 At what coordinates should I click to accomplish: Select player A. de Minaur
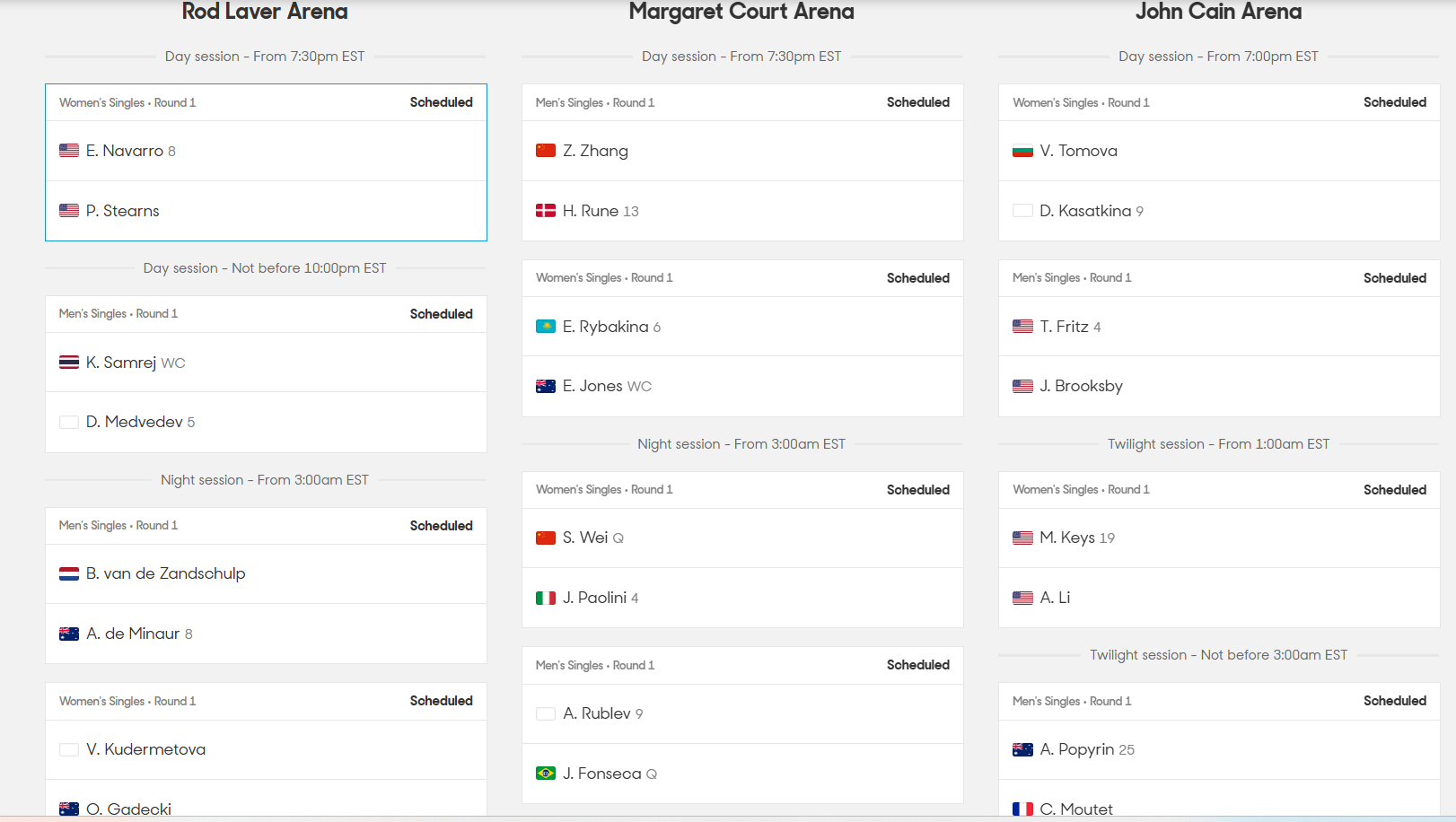click(133, 634)
